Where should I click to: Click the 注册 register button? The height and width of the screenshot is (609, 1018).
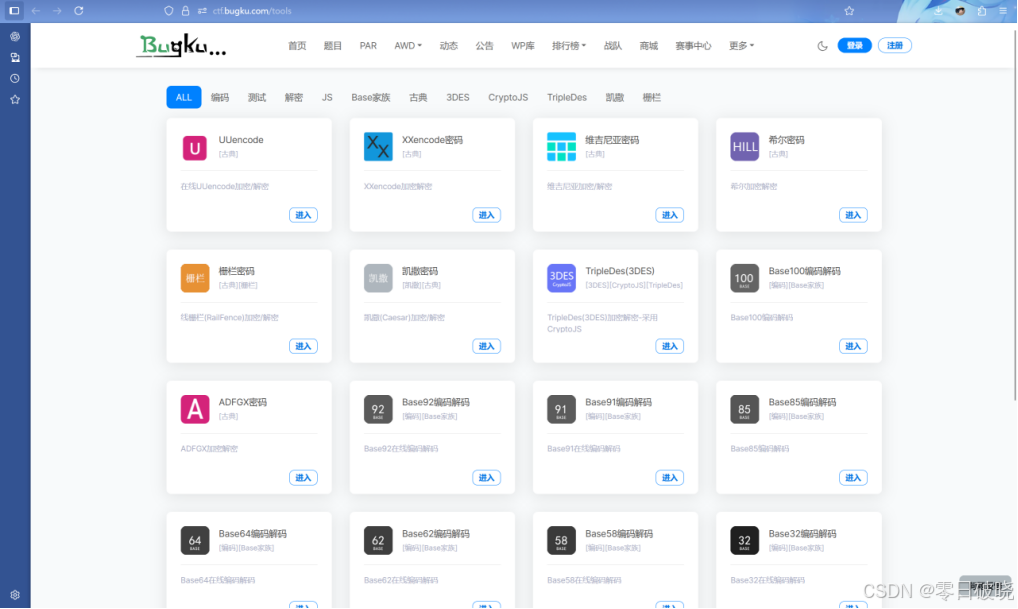coord(895,45)
